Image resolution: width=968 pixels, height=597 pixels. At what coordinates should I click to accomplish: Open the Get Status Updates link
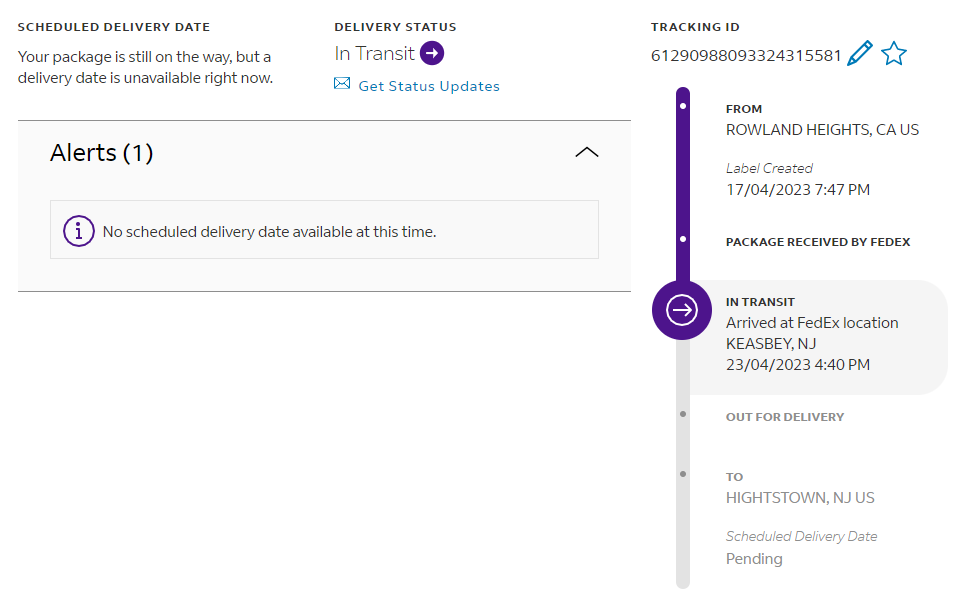coord(429,86)
